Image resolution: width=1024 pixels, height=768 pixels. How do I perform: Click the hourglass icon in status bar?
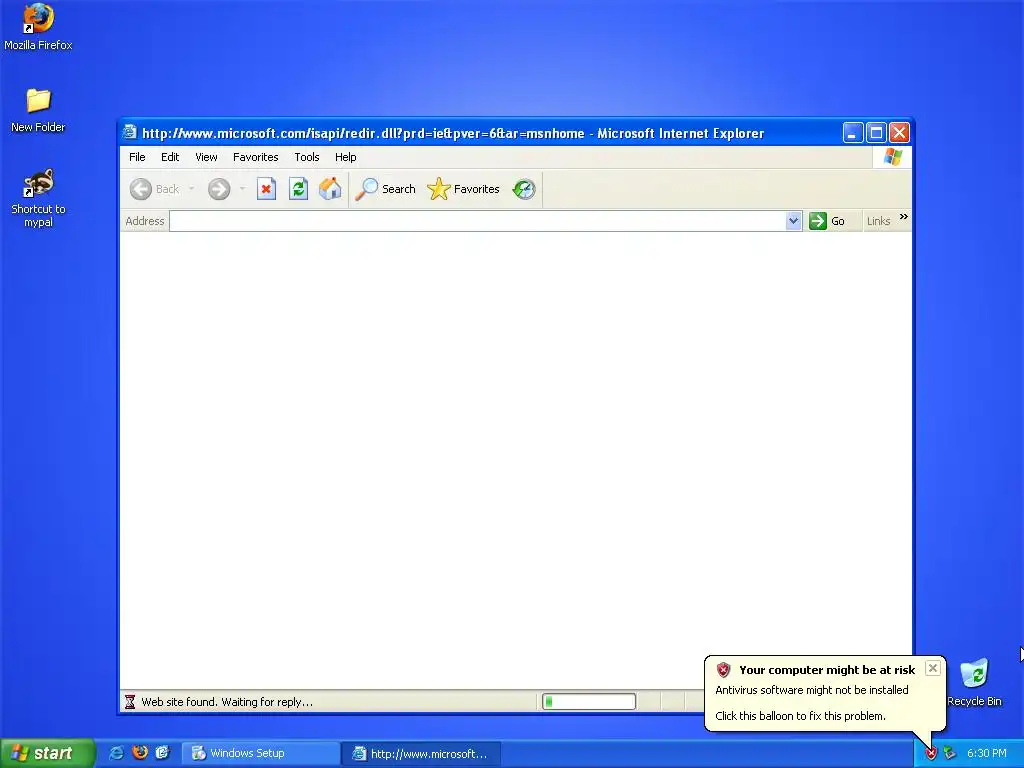tap(130, 702)
